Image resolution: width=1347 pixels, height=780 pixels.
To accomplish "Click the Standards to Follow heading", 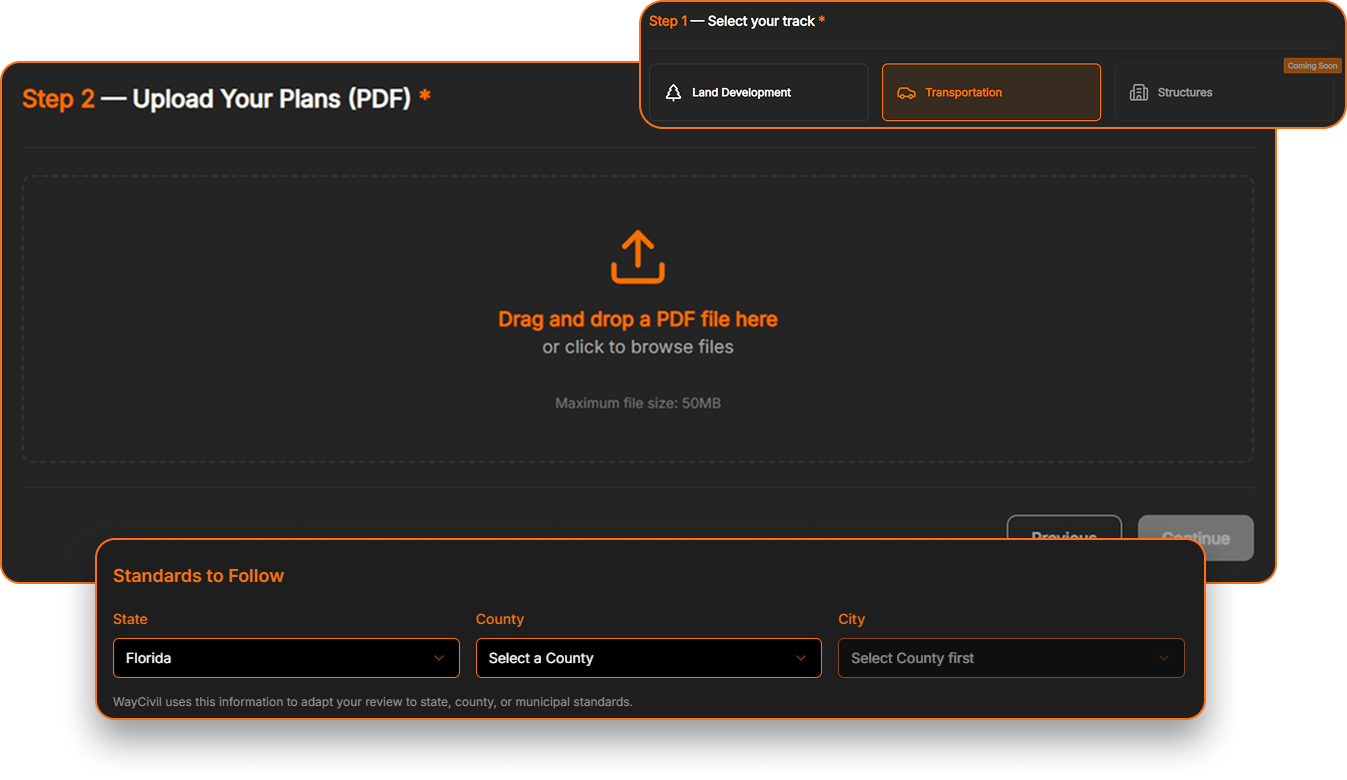I will pyautogui.click(x=198, y=576).
